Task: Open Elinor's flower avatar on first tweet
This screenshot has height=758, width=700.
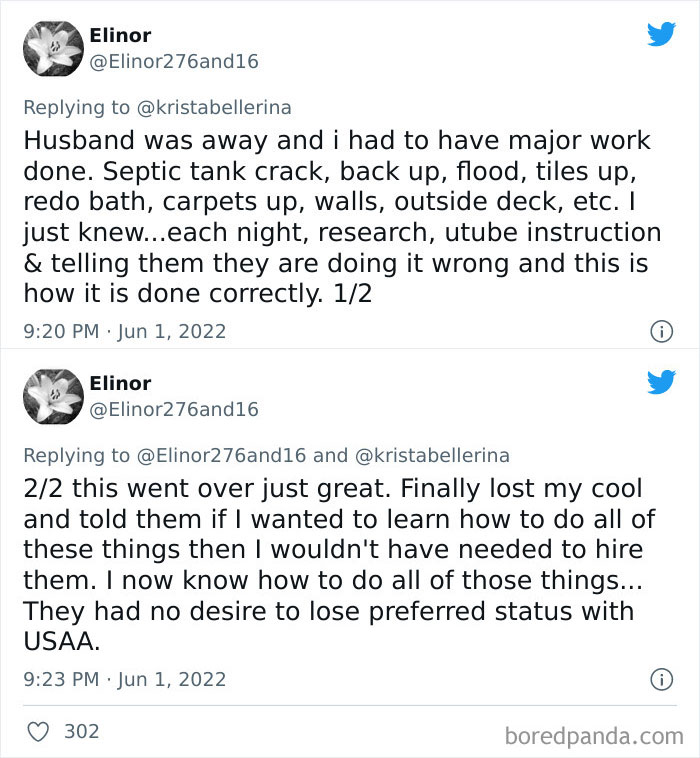Action: click(x=52, y=50)
